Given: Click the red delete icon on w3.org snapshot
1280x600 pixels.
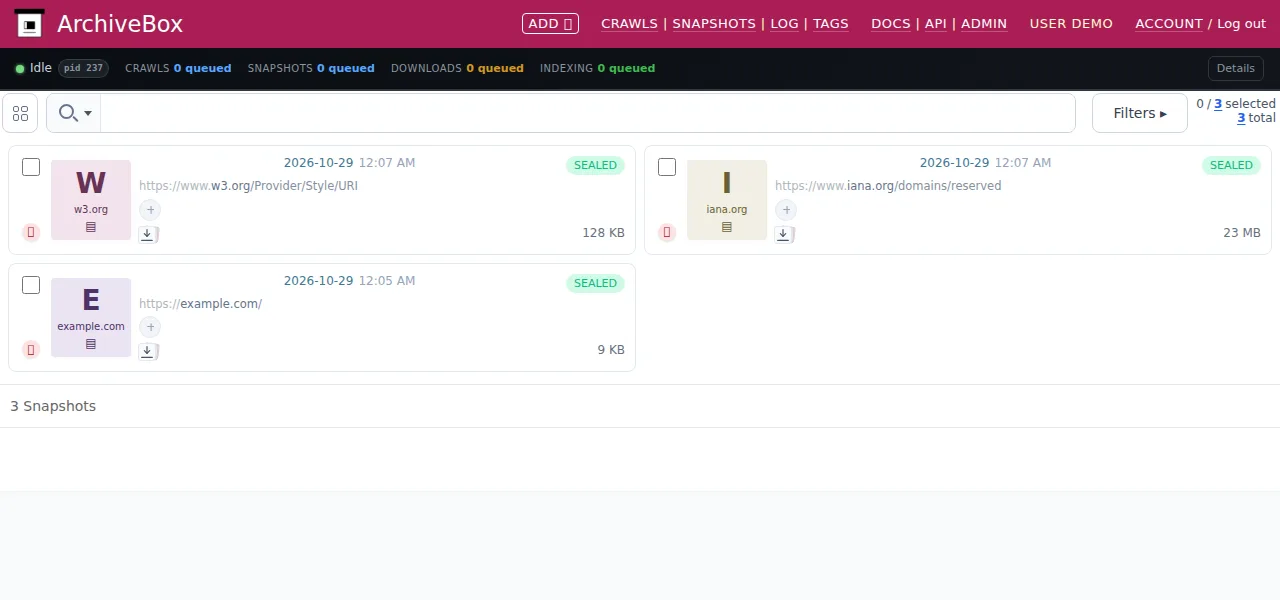Looking at the screenshot, I should coord(31,233).
